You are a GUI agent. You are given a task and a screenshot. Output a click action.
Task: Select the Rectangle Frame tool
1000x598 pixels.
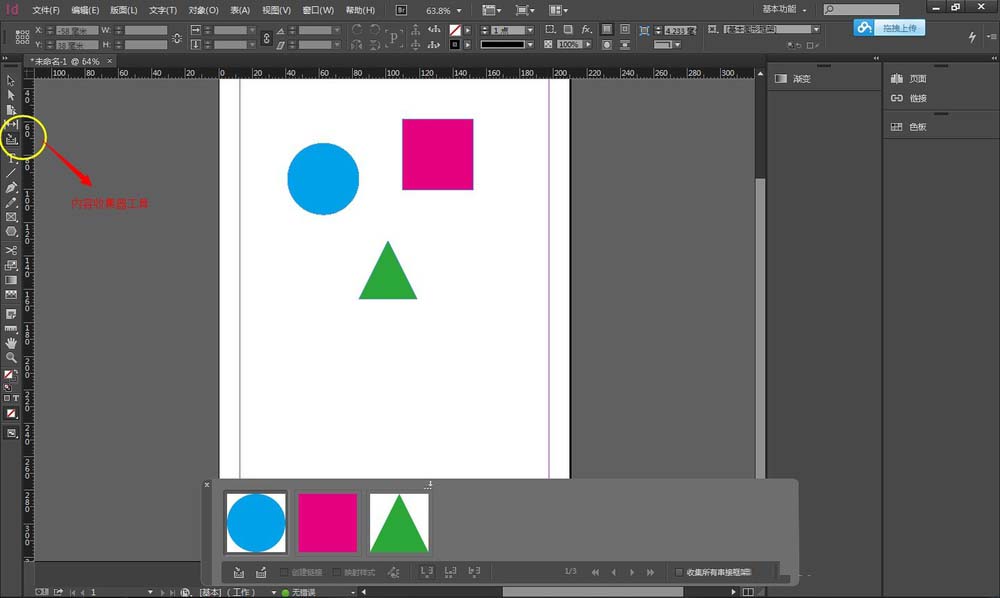[x=12, y=217]
